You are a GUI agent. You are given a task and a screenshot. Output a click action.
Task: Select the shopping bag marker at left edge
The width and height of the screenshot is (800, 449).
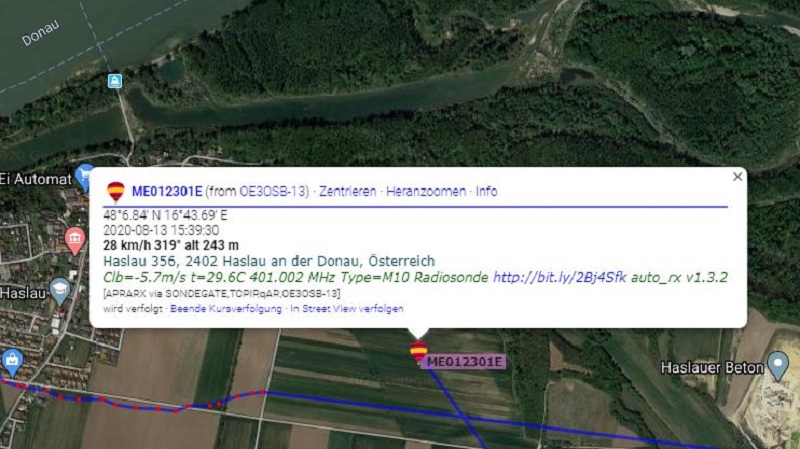[x=12, y=362]
